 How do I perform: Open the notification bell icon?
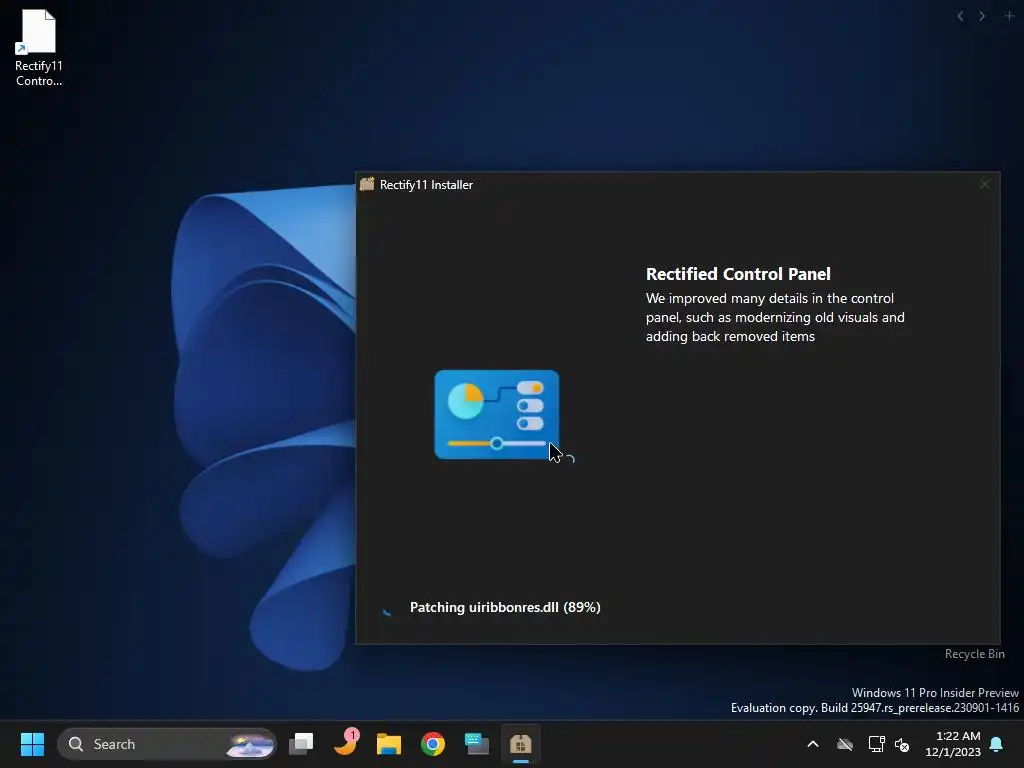[997, 744]
